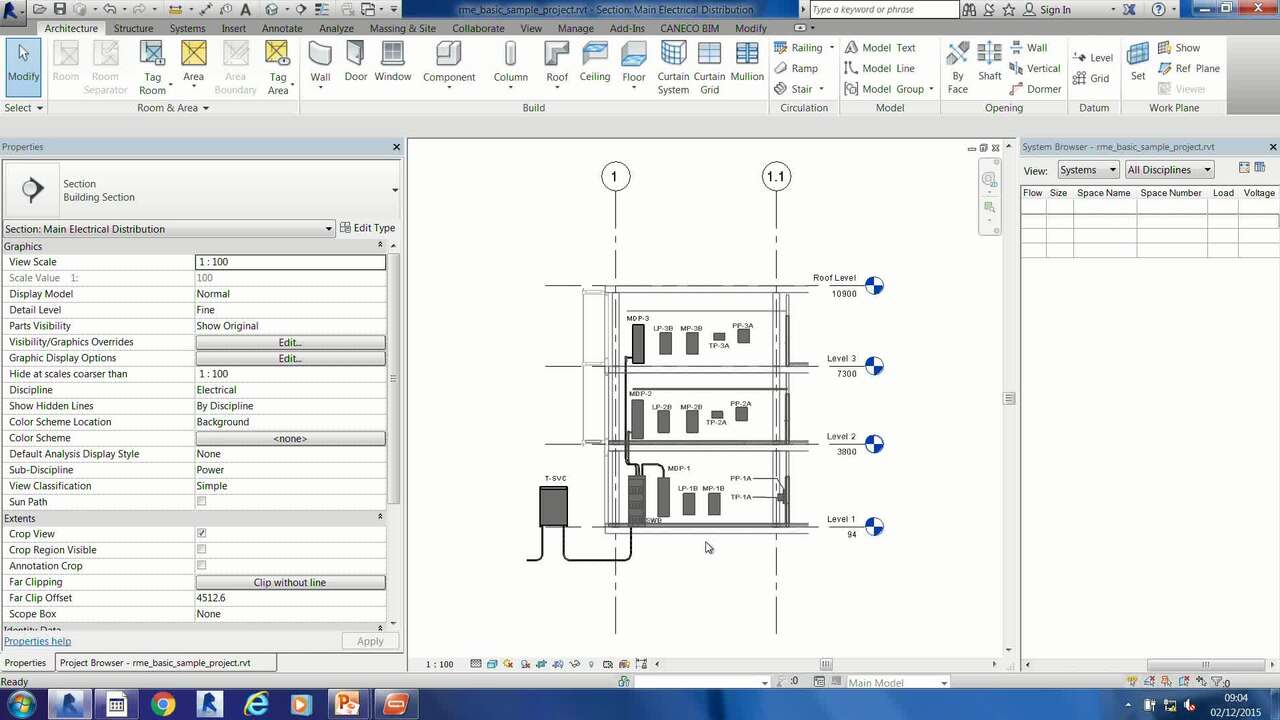Toggle the Annotation Crop checkbox
1280x720 pixels.
point(201,566)
